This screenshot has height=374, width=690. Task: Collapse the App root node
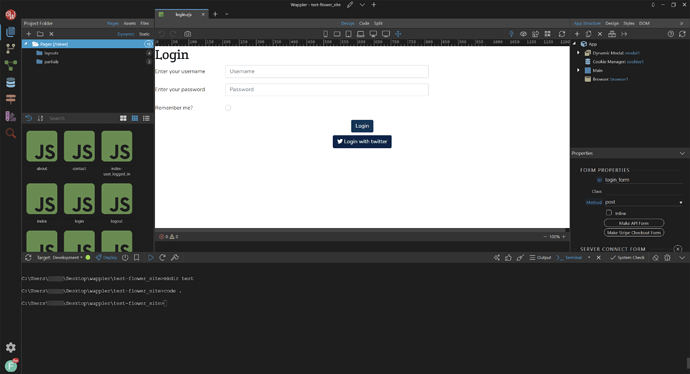coord(574,44)
